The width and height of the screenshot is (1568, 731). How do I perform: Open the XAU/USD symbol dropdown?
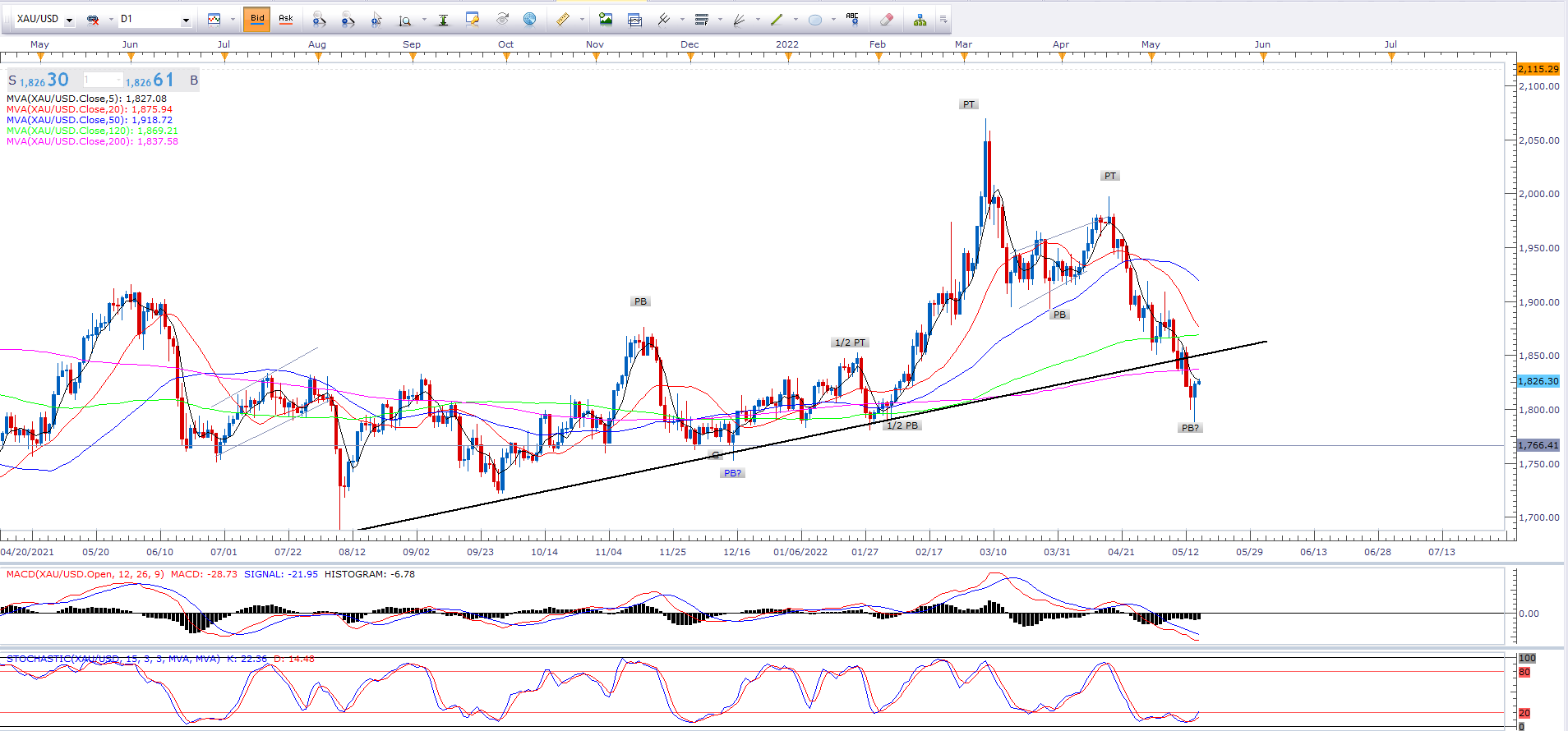pos(69,19)
